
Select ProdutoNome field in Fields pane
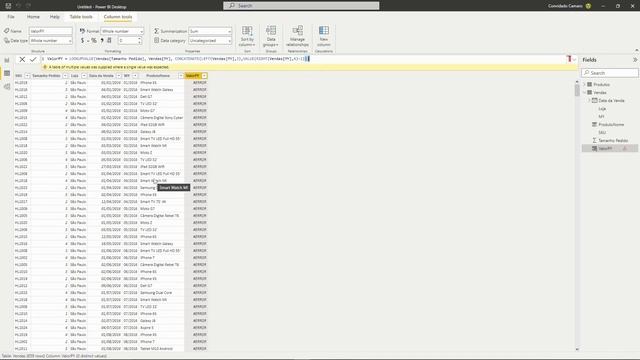[x=611, y=124]
